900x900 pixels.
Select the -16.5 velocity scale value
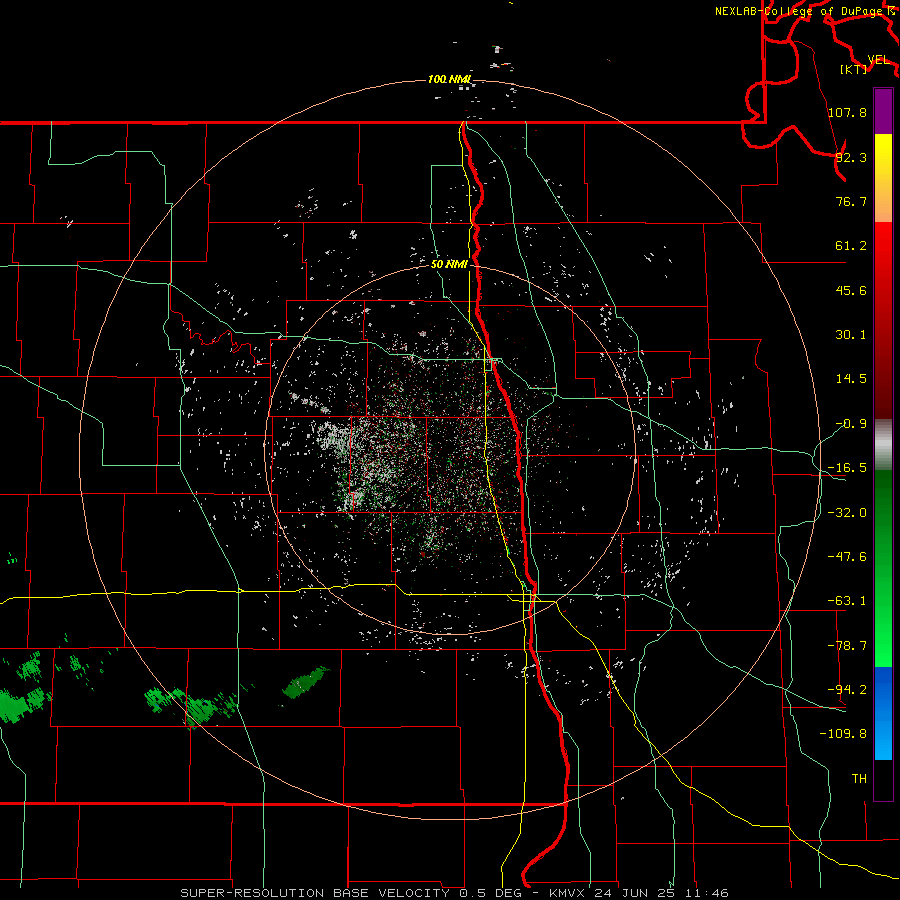coord(847,468)
